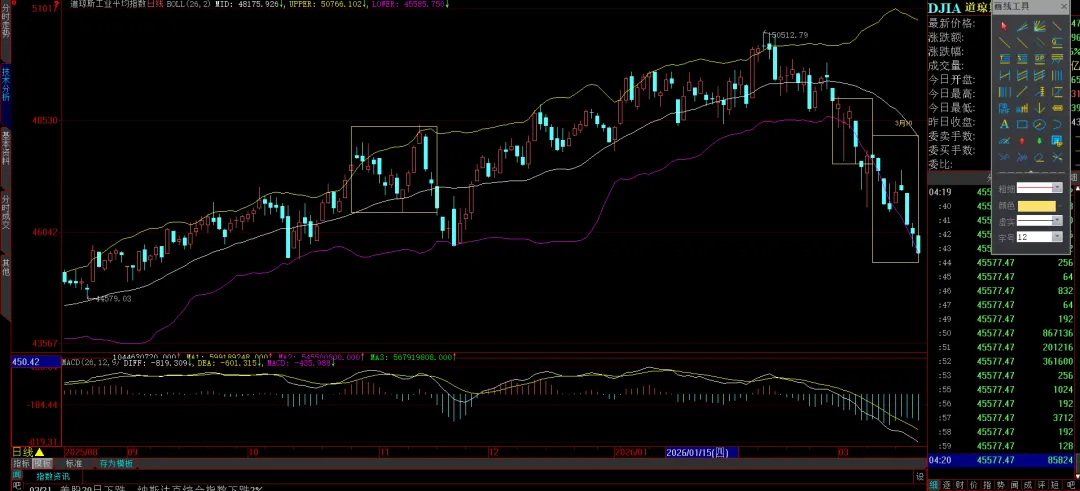
Task: Click the 存为模板 save template button
Action: click(116, 463)
